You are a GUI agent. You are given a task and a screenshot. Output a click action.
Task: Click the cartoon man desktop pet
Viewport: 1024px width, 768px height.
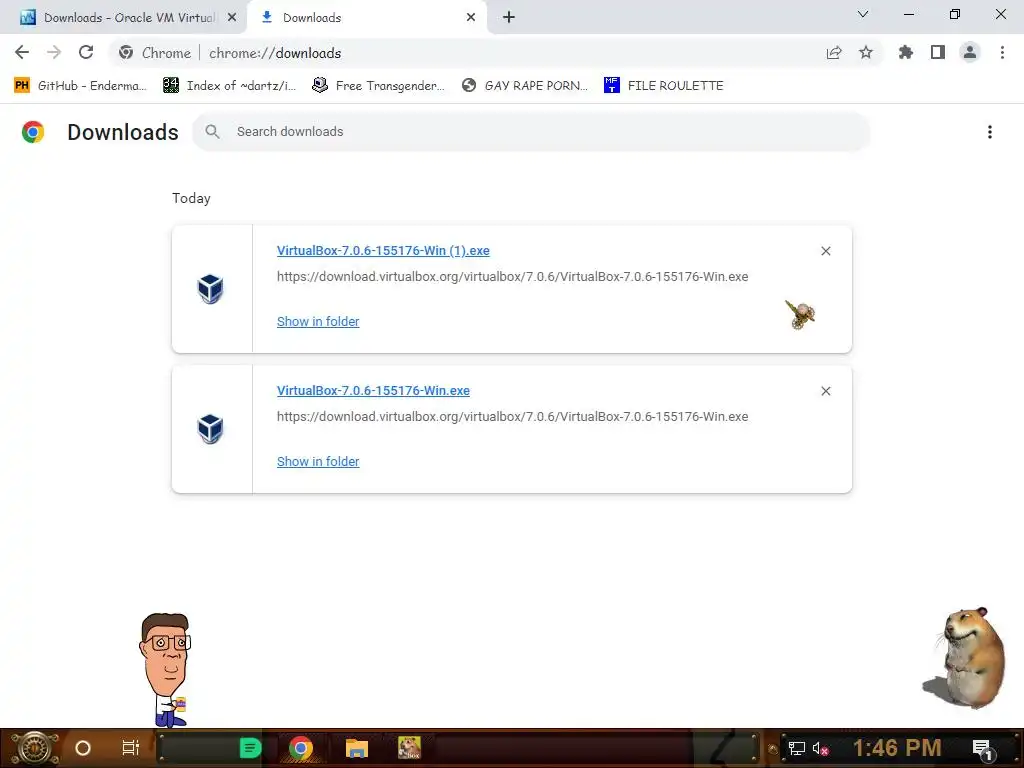pyautogui.click(x=165, y=670)
